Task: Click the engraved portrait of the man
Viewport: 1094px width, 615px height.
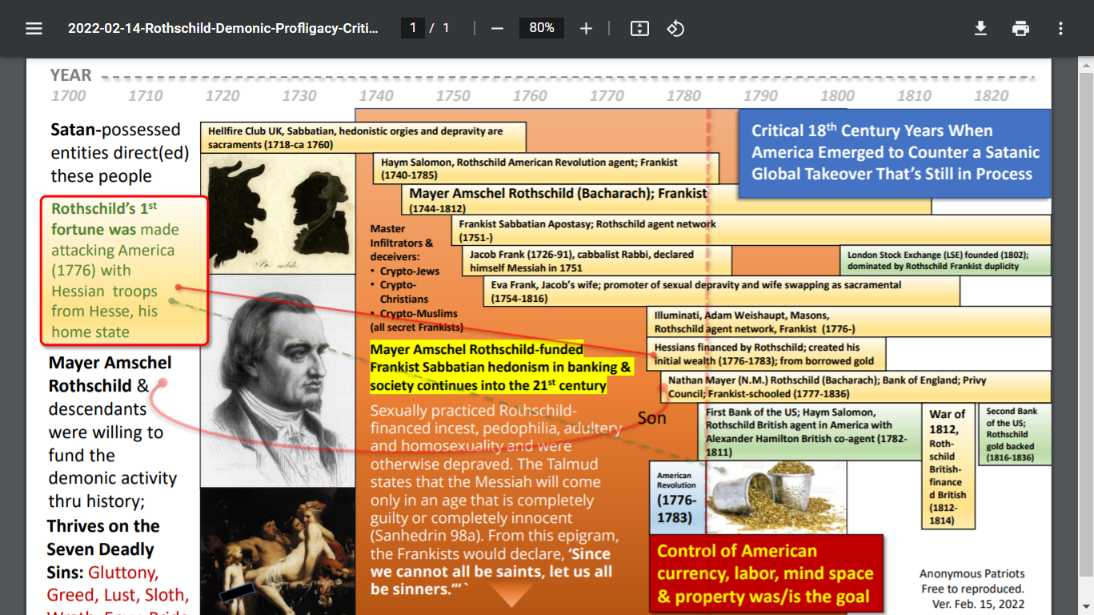Action: (x=278, y=380)
